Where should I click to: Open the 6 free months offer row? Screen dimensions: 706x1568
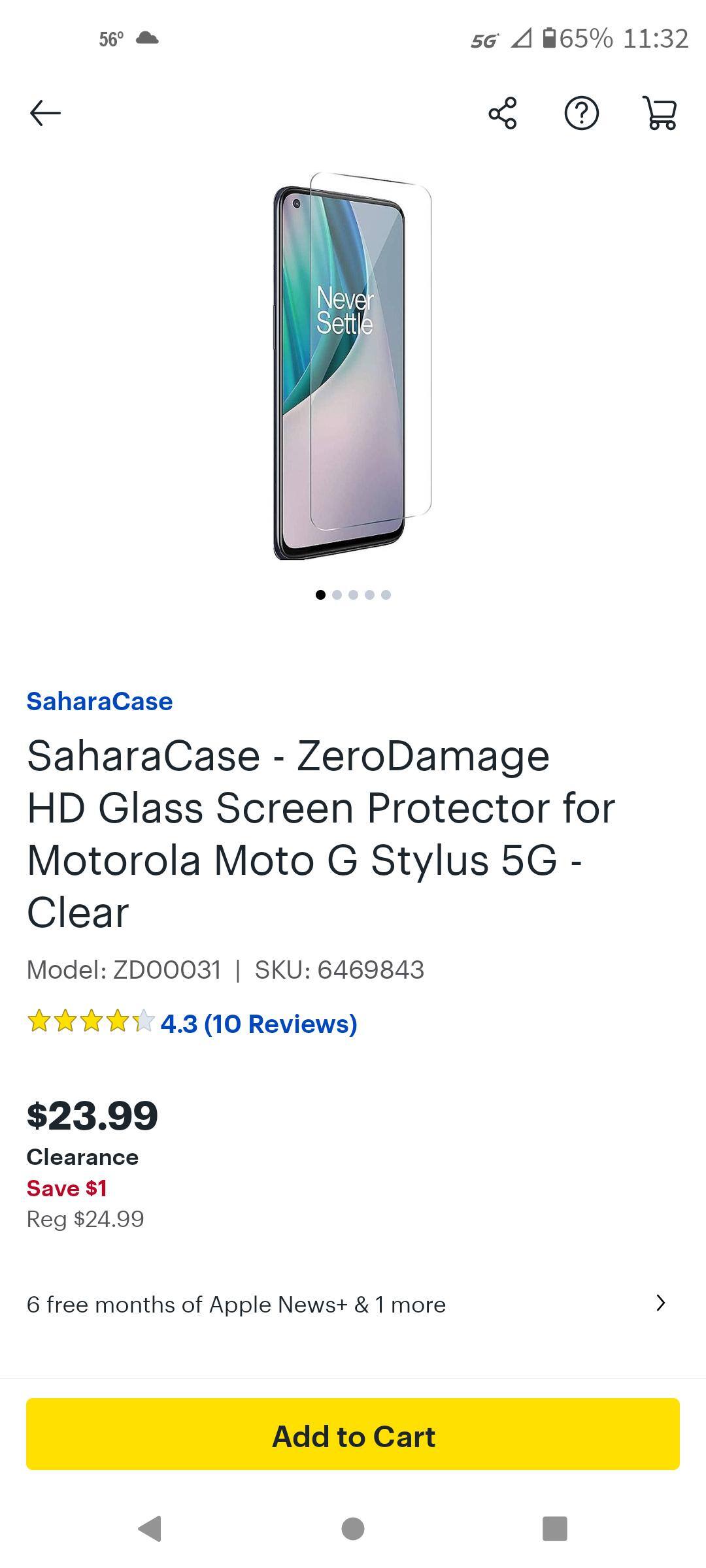click(x=236, y=1304)
